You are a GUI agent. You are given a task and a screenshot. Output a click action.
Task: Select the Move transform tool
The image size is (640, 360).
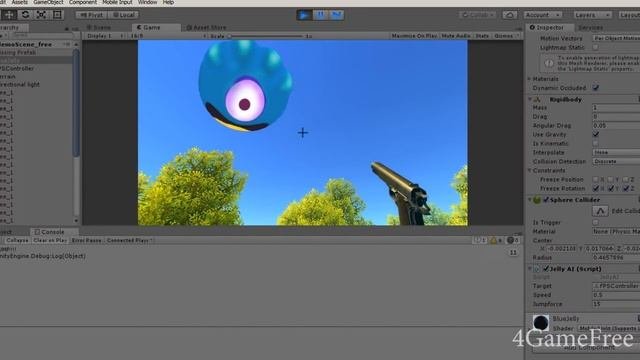click(9, 15)
